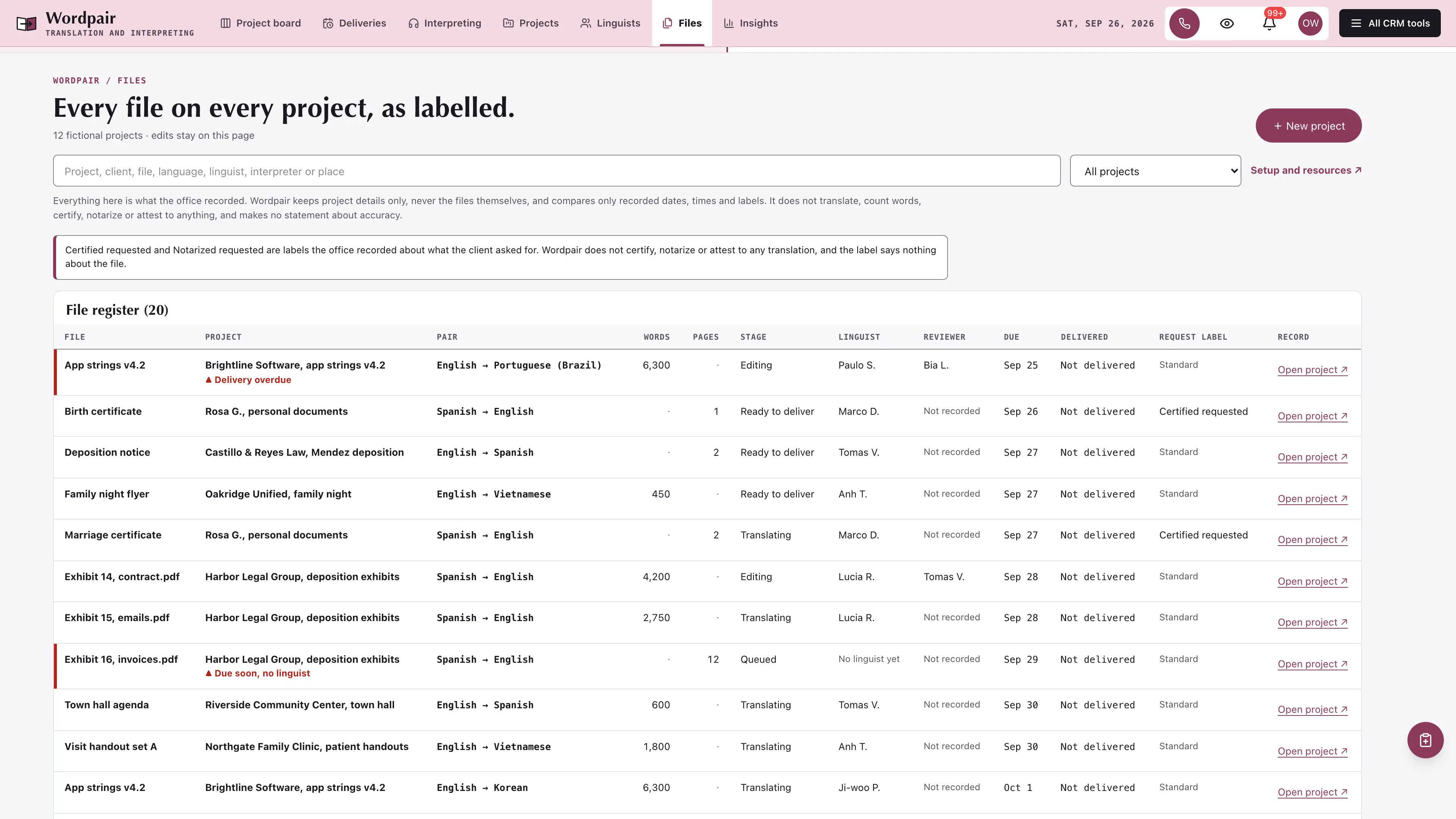The height and width of the screenshot is (819, 1456).
Task: Open the OW user avatar
Action: [1310, 23]
